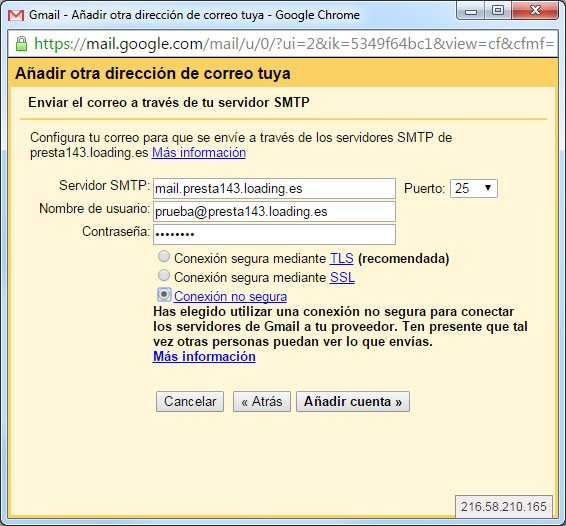Screen dimensions: 566x526
Task: Close the Gmail popup window
Action: click(535, 10)
